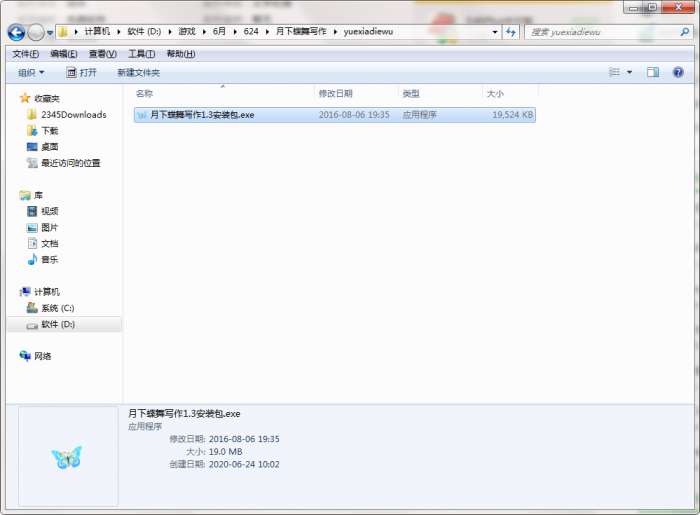The width and height of the screenshot is (700, 515).
Task: Open the 工具(T) menu
Action: tap(142, 54)
